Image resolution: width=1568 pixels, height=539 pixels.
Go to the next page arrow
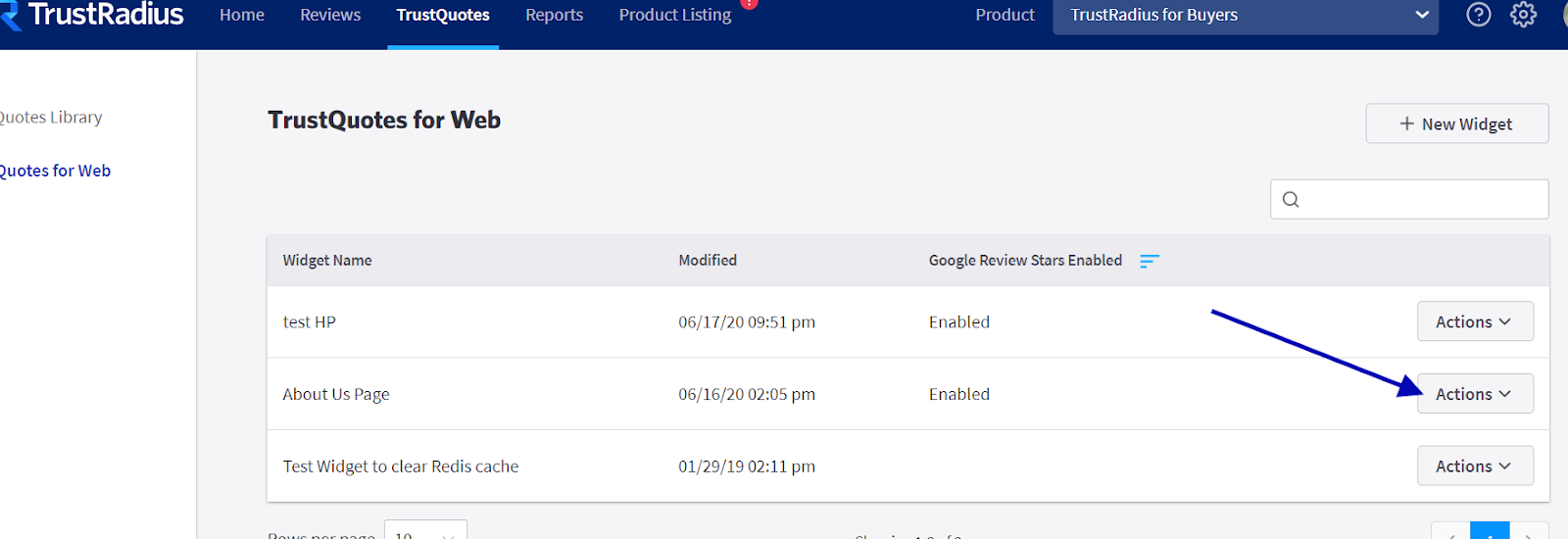pos(1530,532)
